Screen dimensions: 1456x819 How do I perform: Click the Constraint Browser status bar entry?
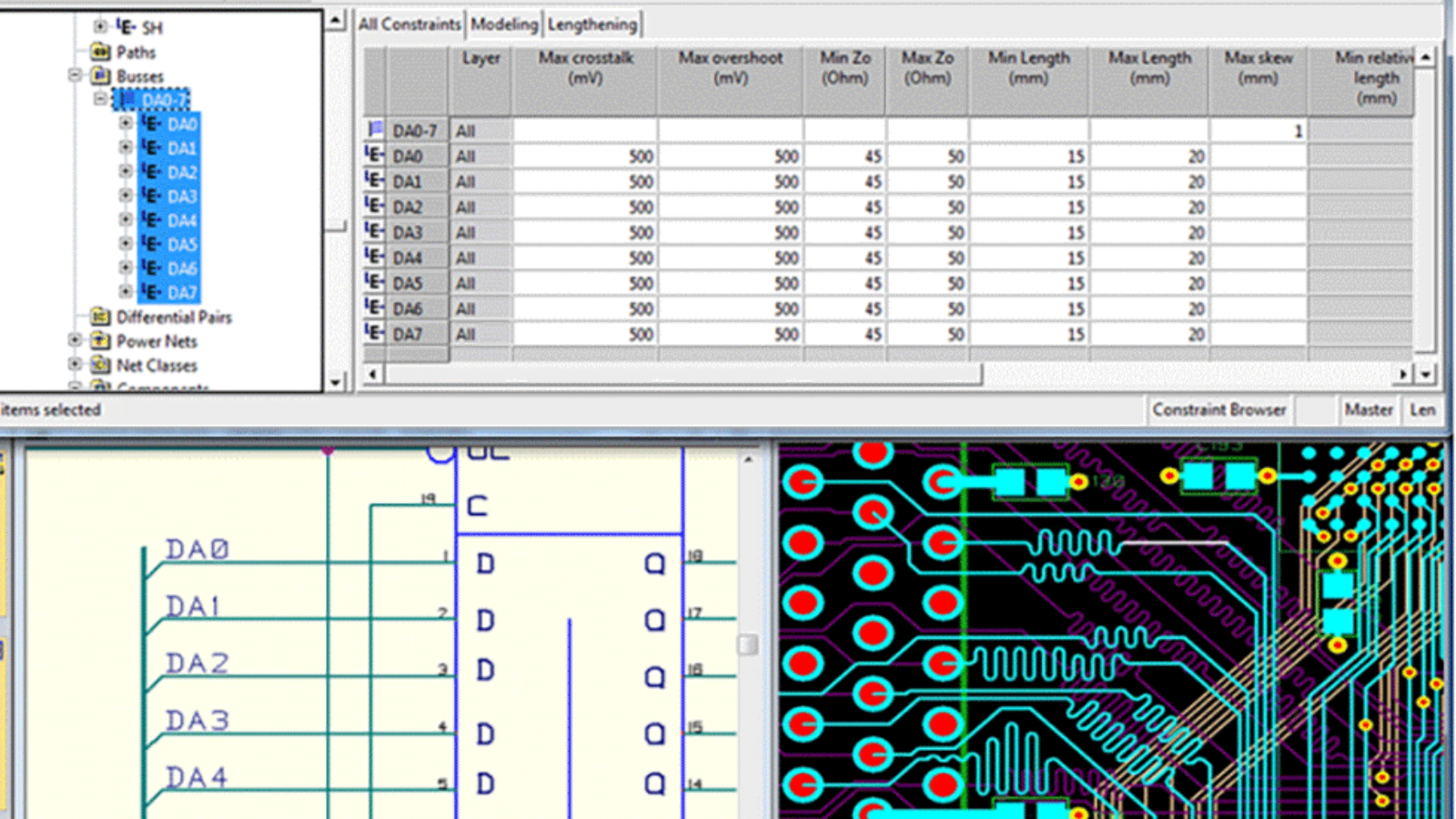click(1218, 409)
